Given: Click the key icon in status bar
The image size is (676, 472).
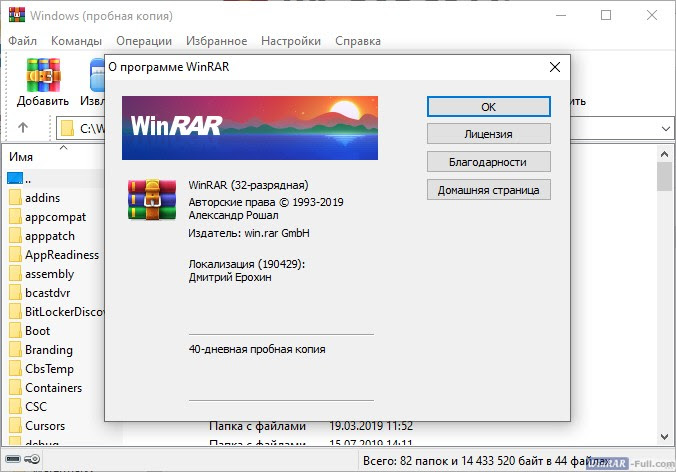Looking at the screenshot, I should [x=32, y=459].
